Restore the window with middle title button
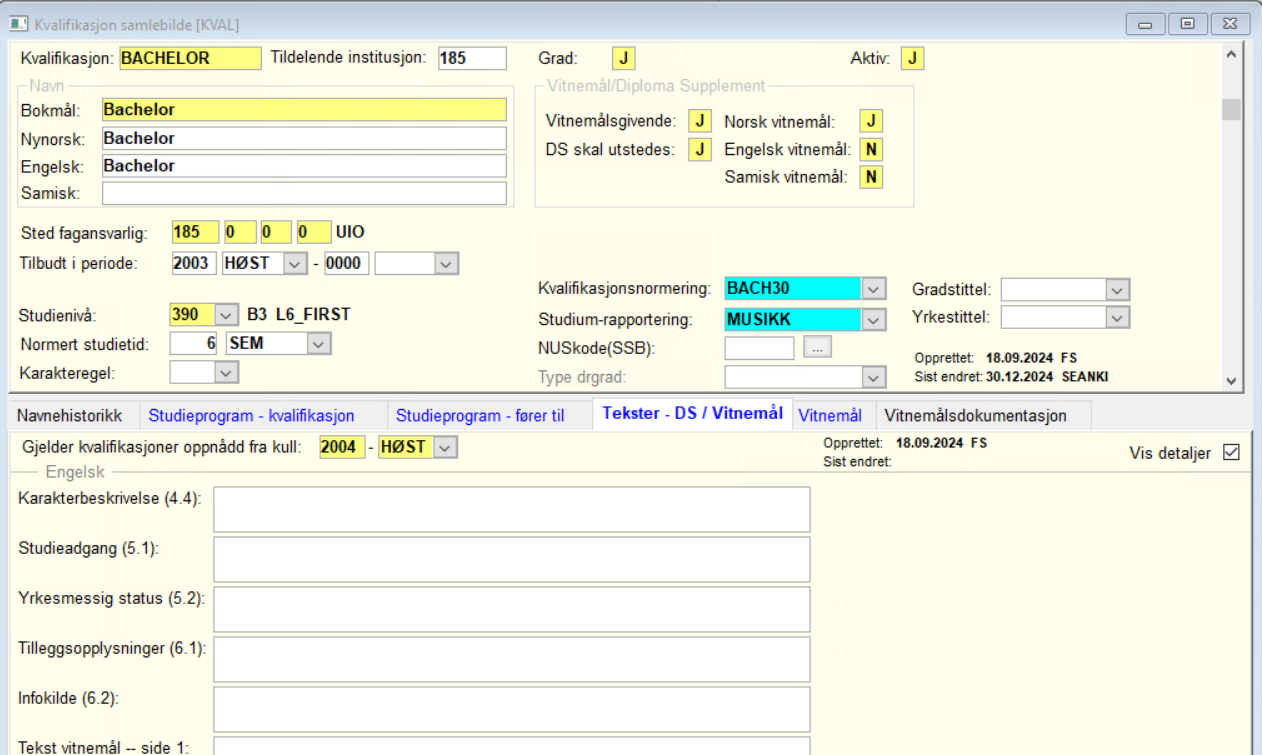Image resolution: width=1262 pixels, height=755 pixels. coord(1187,23)
